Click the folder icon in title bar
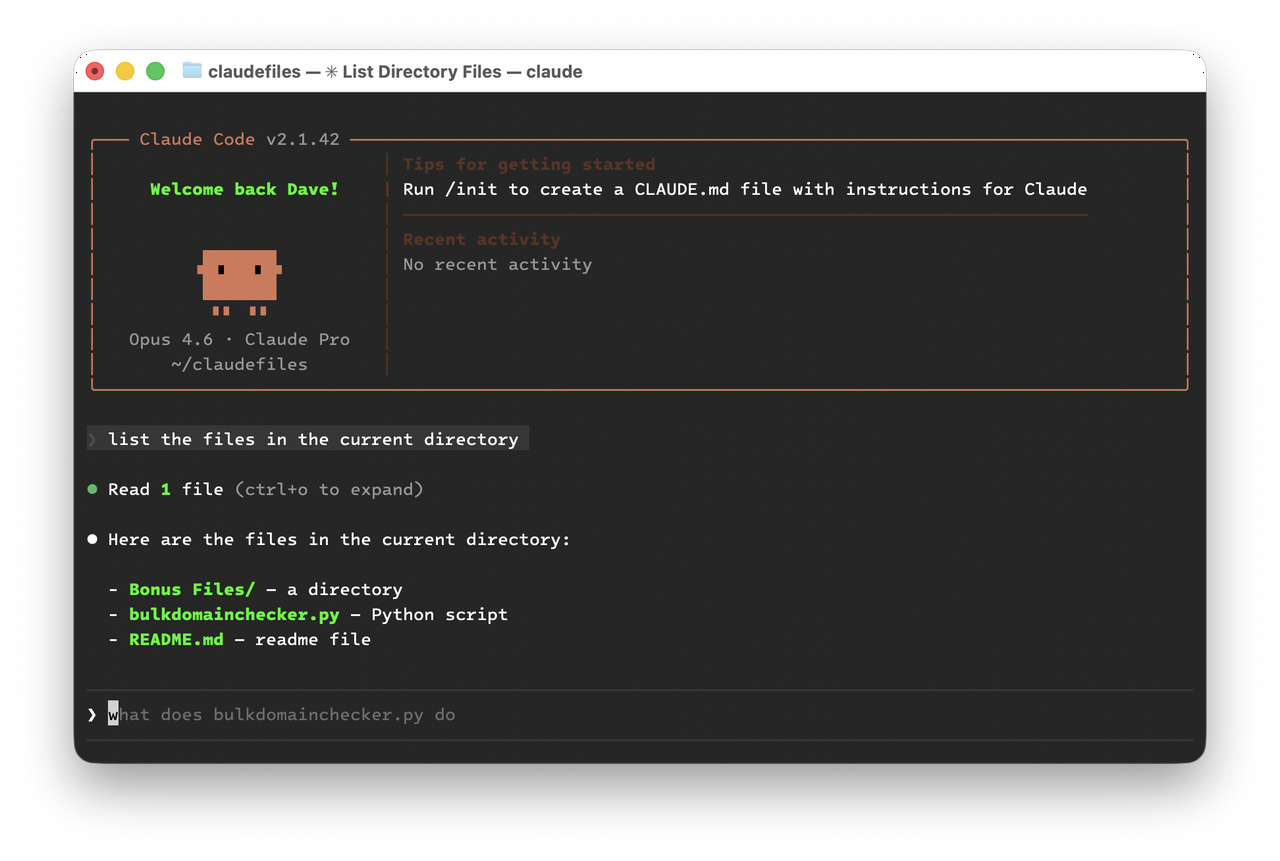Viewport: 1280px width, 861px height. (x=192, y=71)
